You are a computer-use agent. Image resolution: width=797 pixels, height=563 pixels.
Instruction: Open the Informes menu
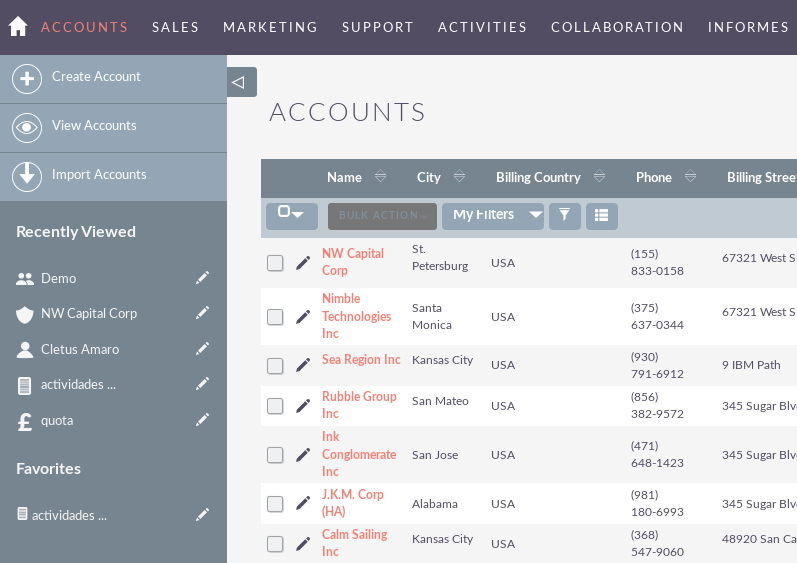(x=748, y=27)
